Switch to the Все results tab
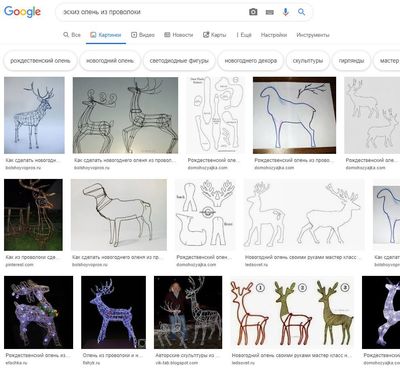The width and height of the screenshot is (400, 370). tap(72, 35)
